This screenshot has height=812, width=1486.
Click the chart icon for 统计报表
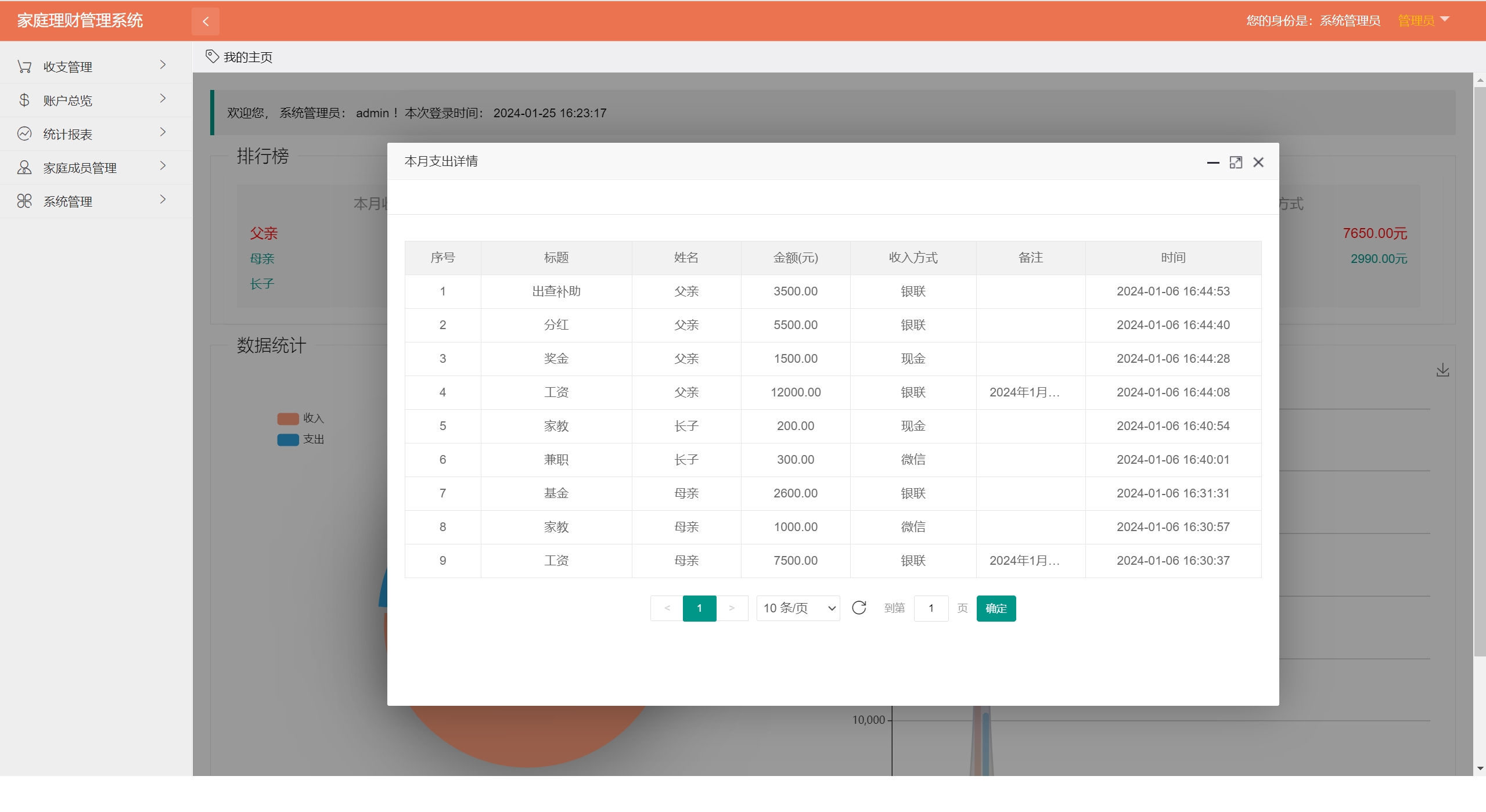click(x=24, y=134)
